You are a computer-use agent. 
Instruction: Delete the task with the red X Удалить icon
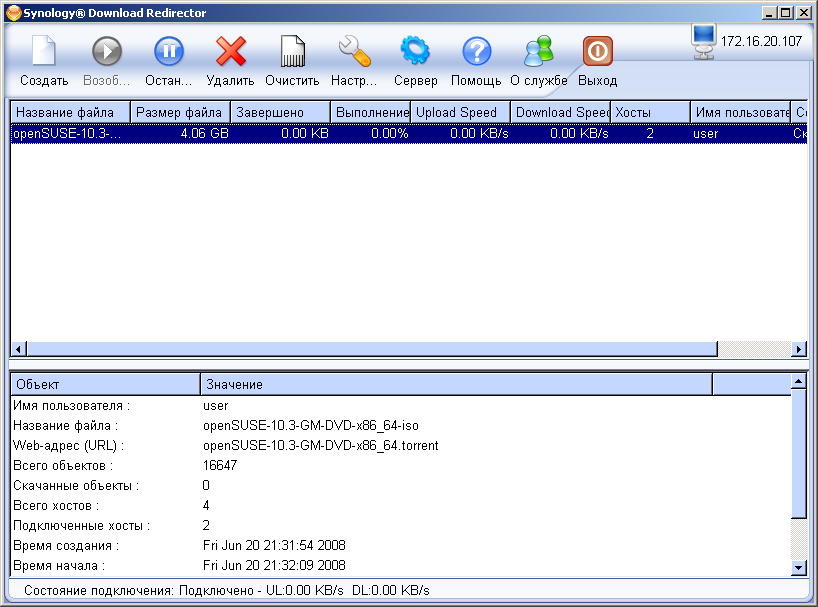(230, 51)
